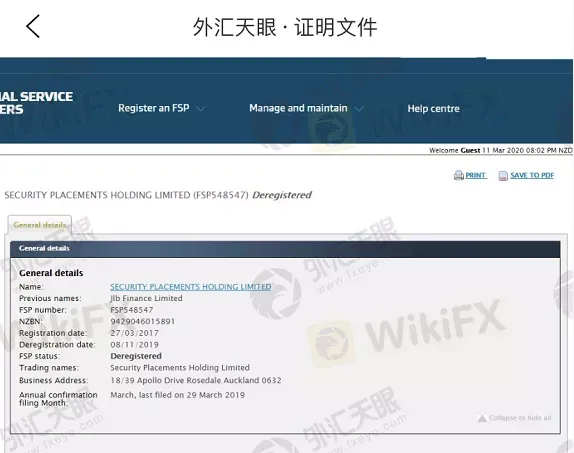
Task: Click the SAVE TO PDF link
Action: click(532, 175)
